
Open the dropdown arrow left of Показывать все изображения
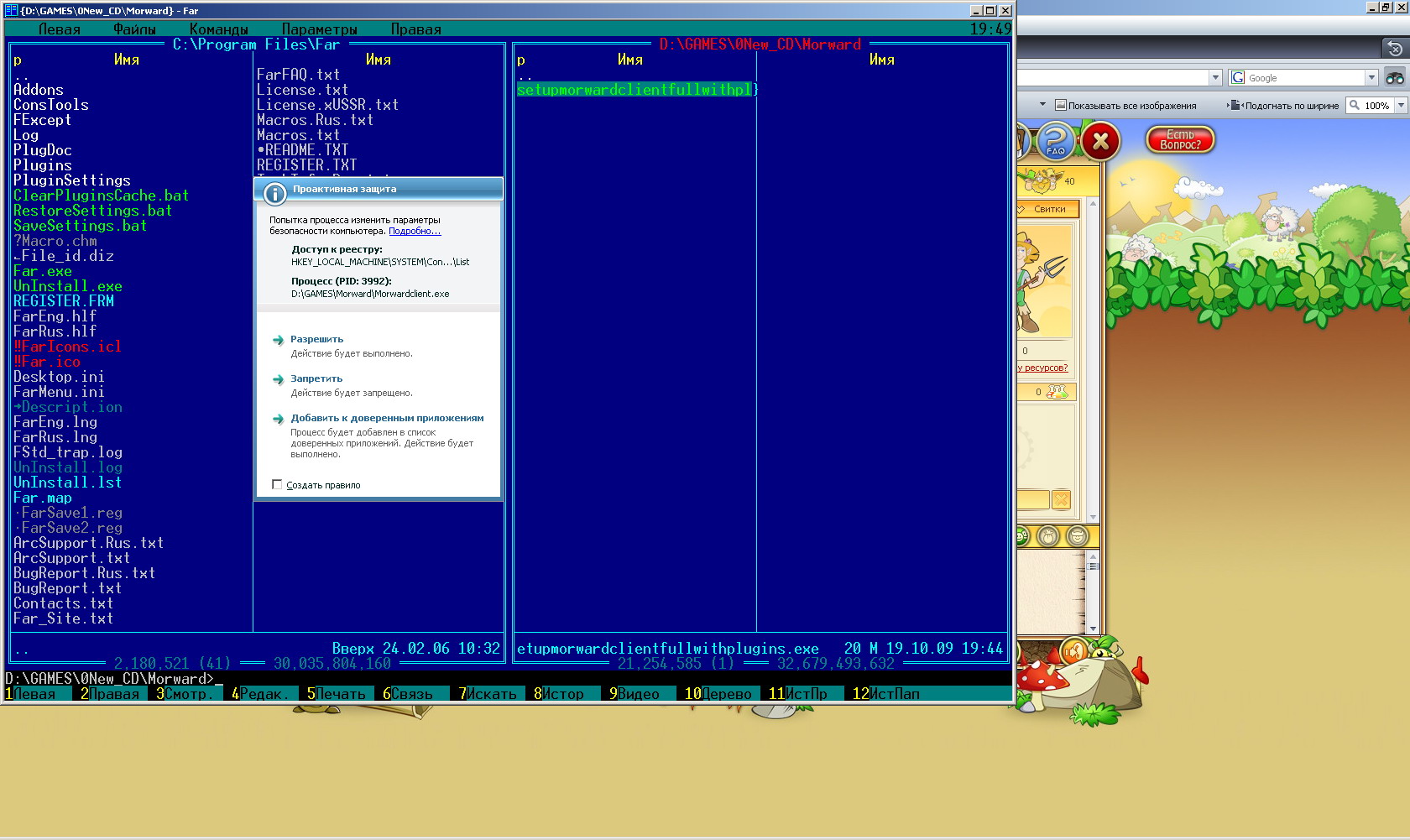(1042, 105)
